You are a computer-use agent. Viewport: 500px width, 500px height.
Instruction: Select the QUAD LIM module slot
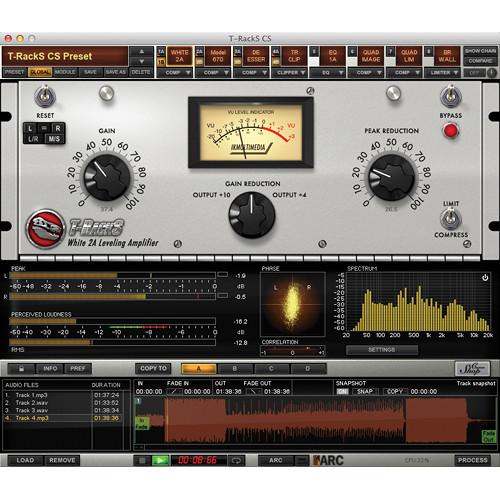[409, 56]
